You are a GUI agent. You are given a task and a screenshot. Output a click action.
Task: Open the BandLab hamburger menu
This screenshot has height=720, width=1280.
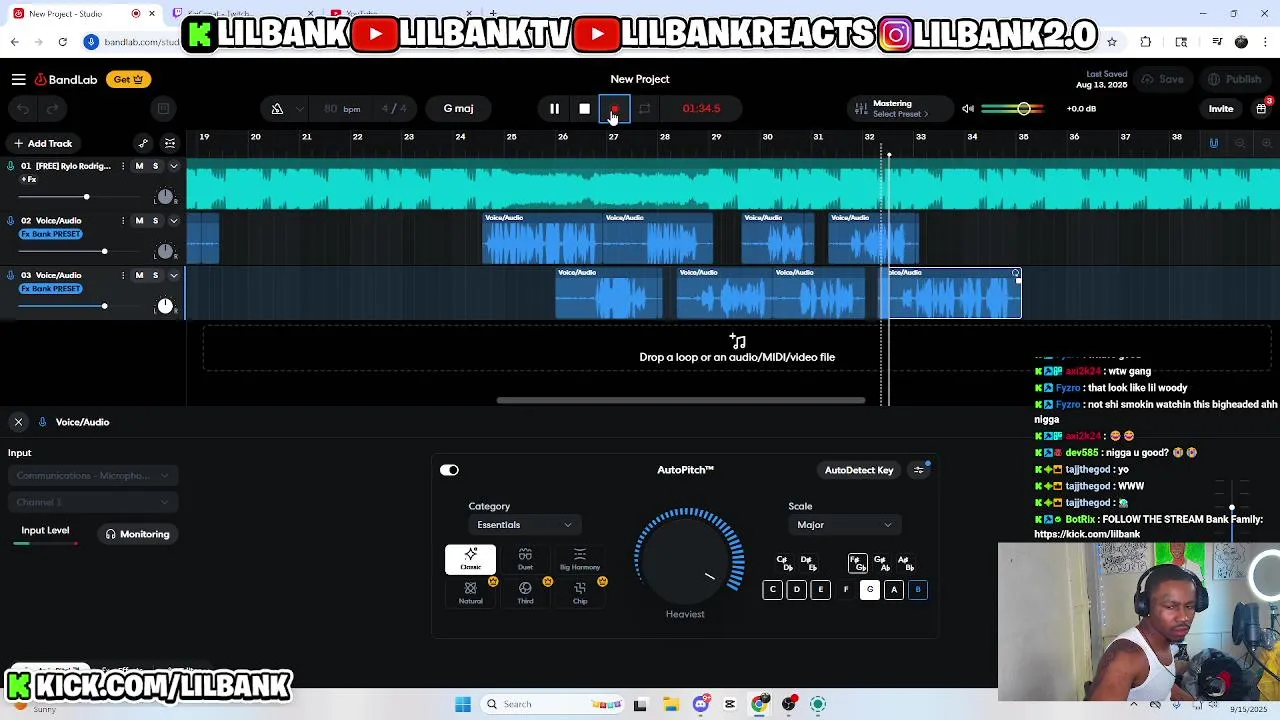18,79
